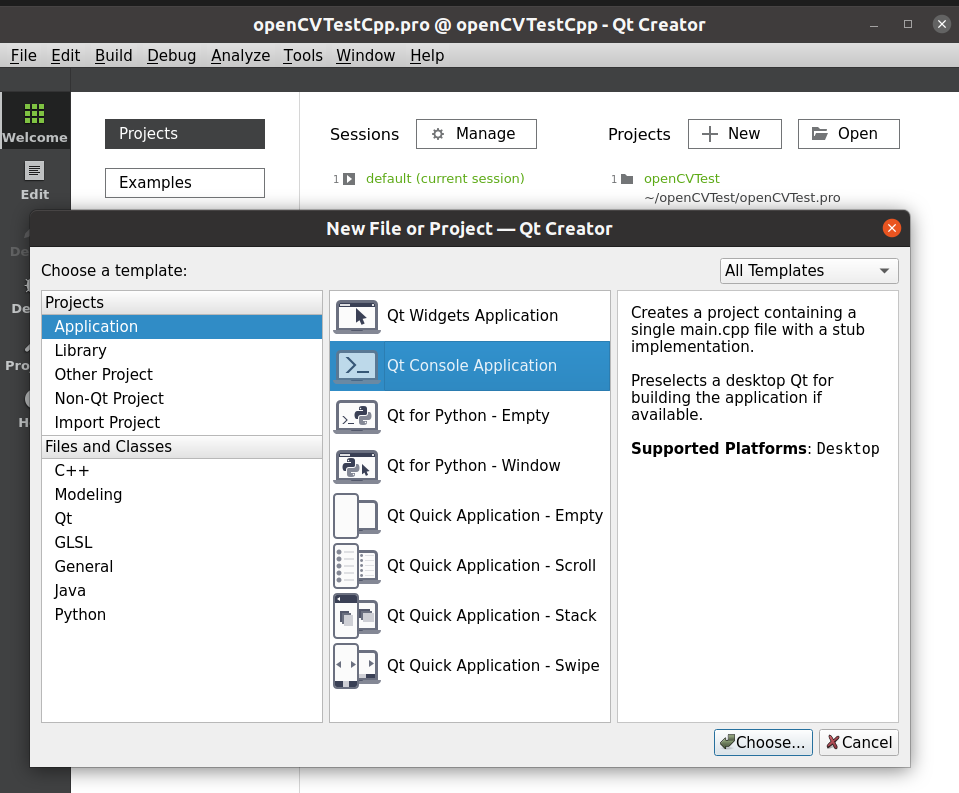The width and height of the screenshot is (959, 793).
Task: Open the All Templates filter dropdown
Action: (809, 271)
